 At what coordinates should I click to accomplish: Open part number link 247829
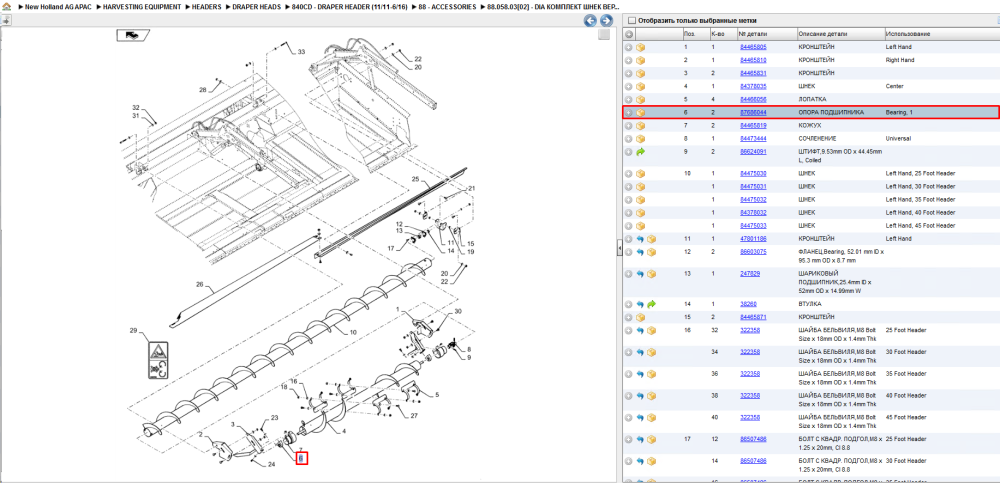tap(750, 274)
